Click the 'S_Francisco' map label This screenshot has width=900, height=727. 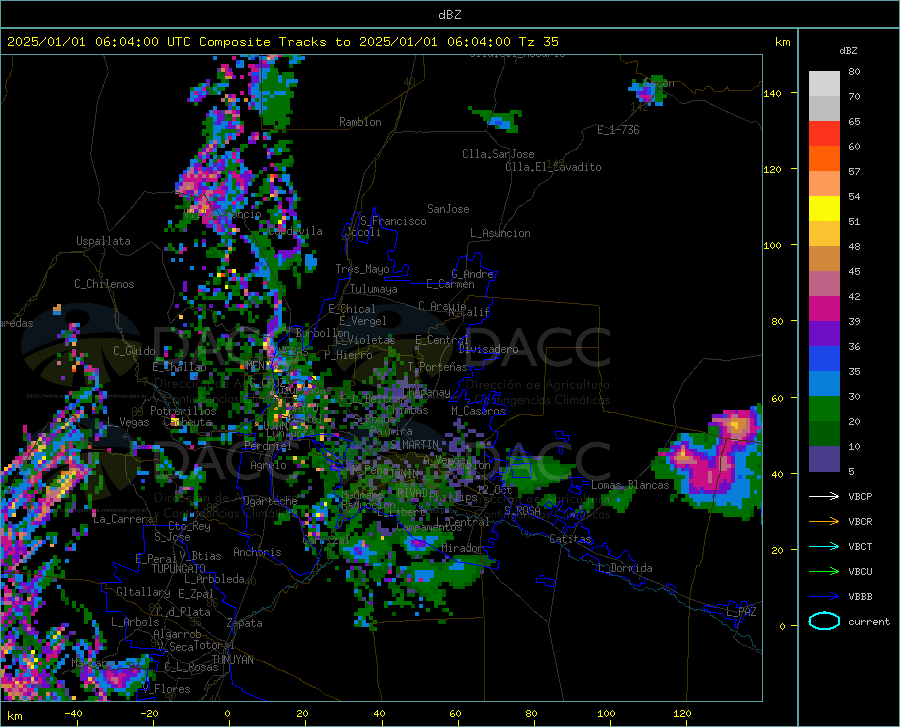tap(393, 221)
